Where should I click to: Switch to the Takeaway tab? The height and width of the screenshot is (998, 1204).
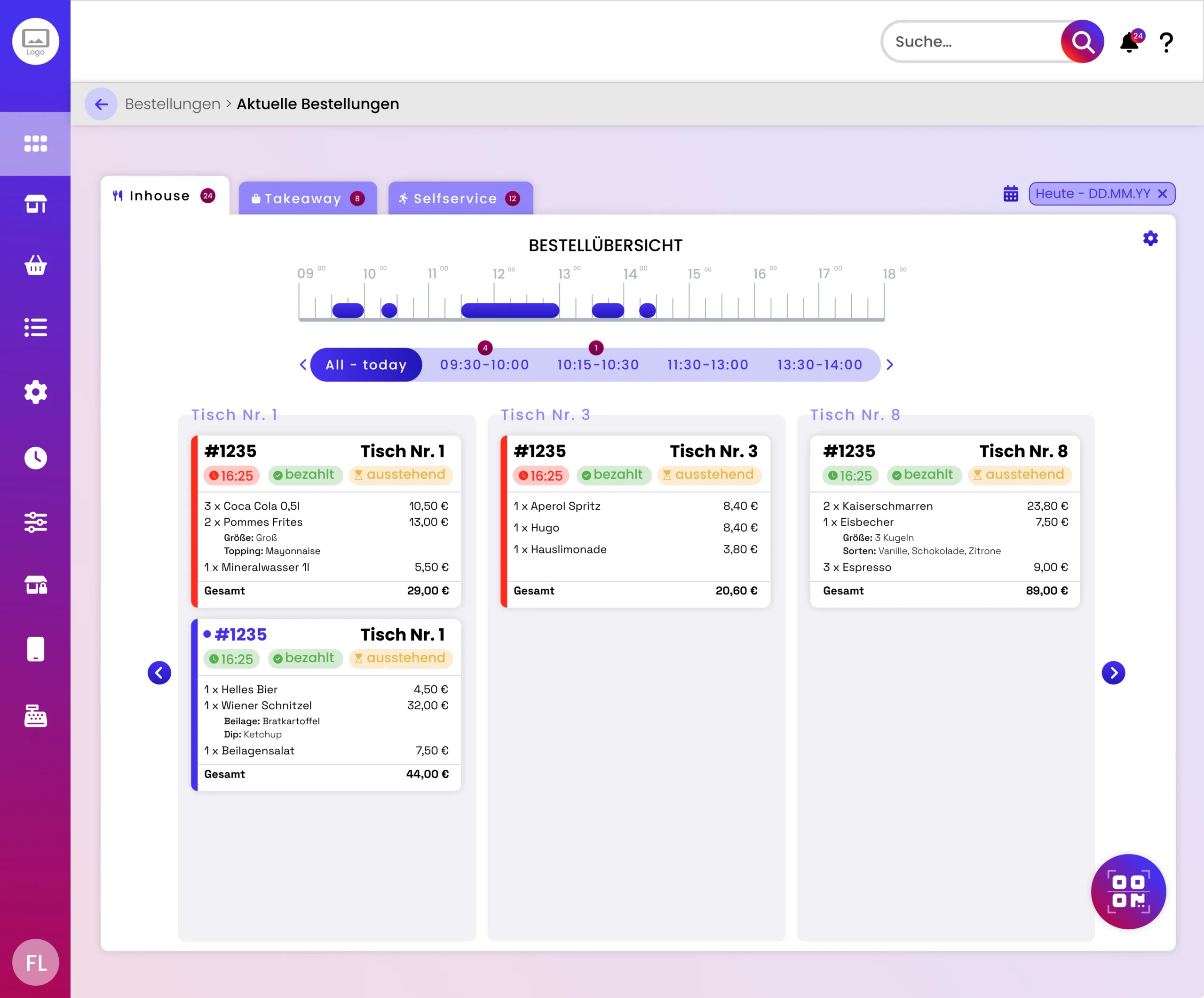click(x=308, y=198)
